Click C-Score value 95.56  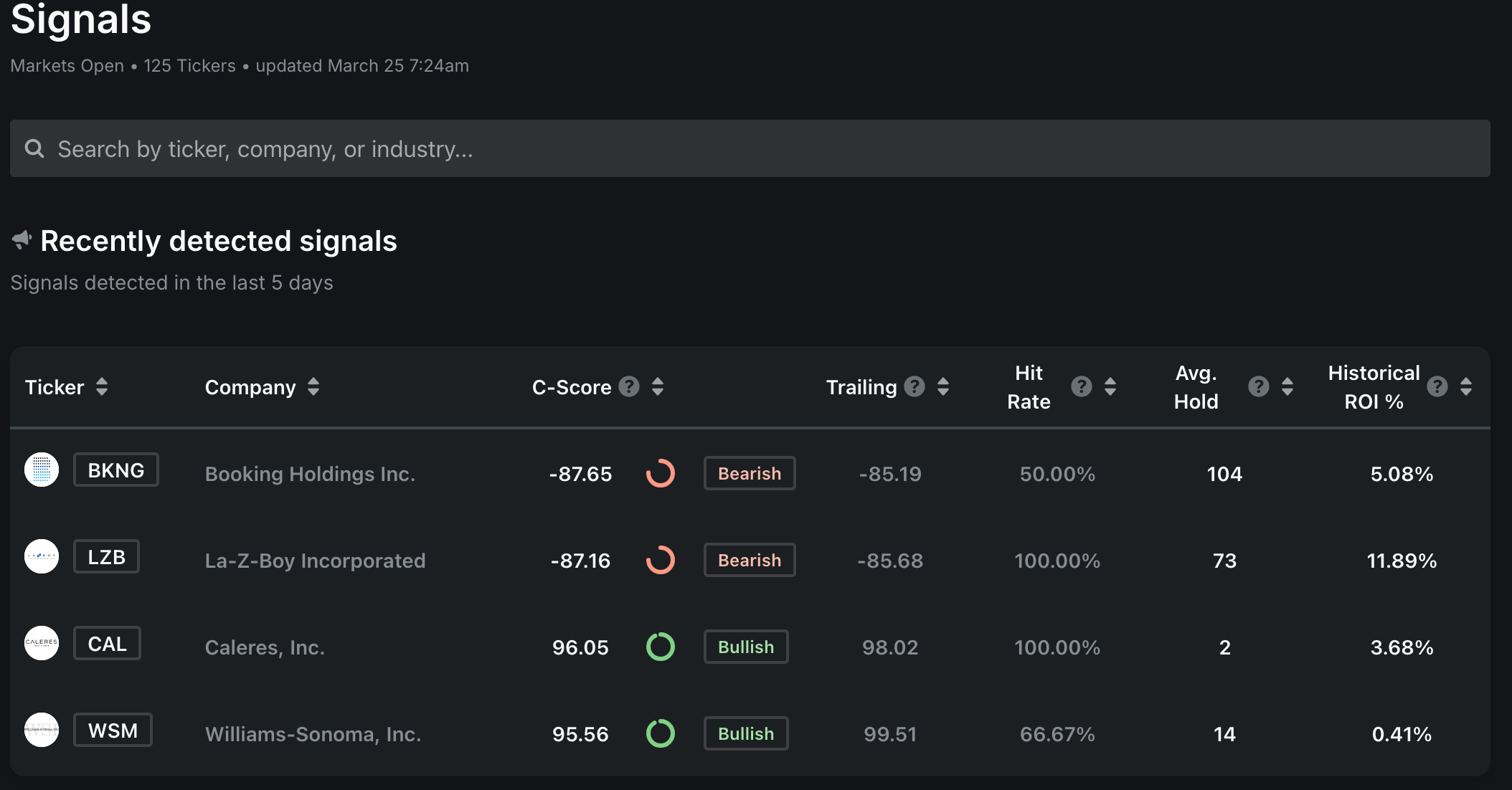tap(580, 734)
